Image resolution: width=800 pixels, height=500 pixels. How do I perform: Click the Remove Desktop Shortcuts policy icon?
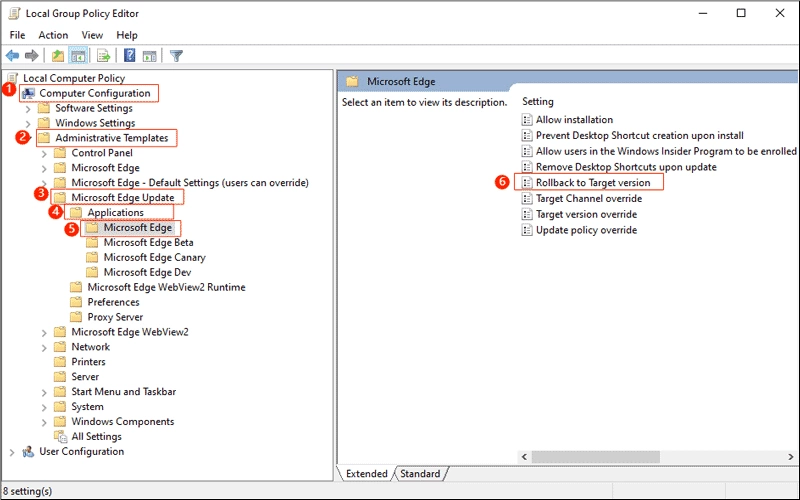tap(527, 167)
